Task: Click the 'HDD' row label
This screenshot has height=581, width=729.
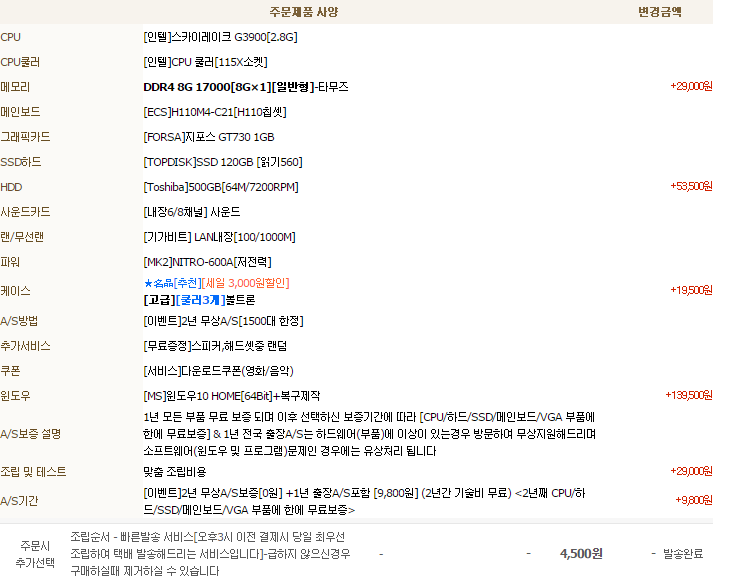Action: (11, 187)
